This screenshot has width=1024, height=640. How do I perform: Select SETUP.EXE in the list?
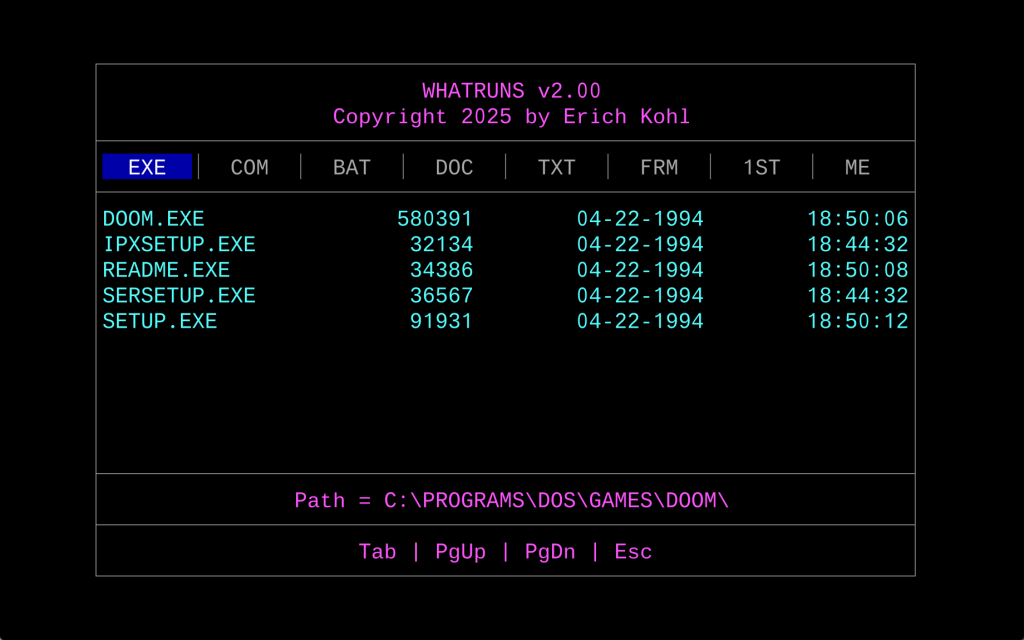tap(160, 322)
